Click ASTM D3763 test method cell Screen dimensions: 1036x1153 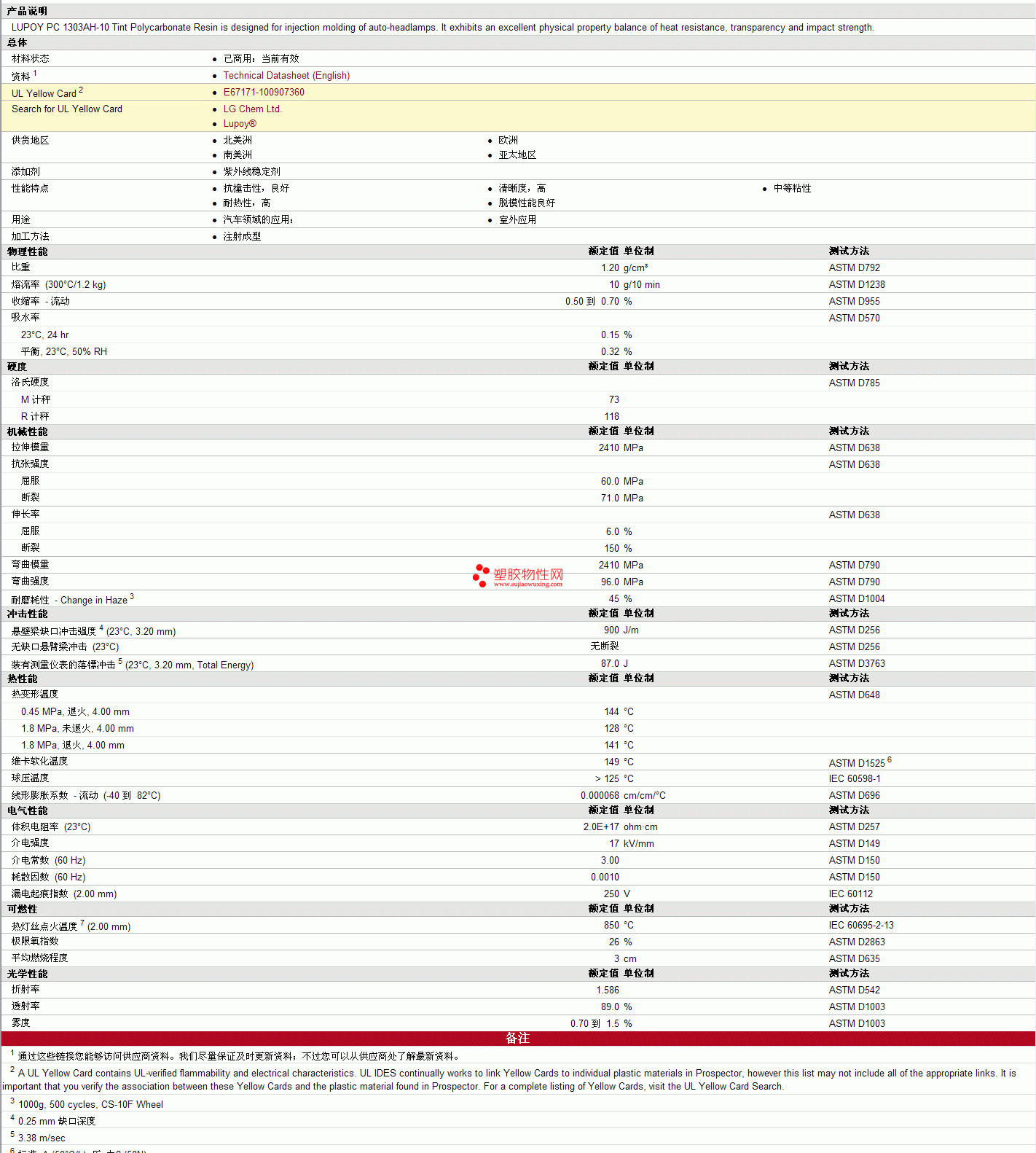(x=857, y=663)
